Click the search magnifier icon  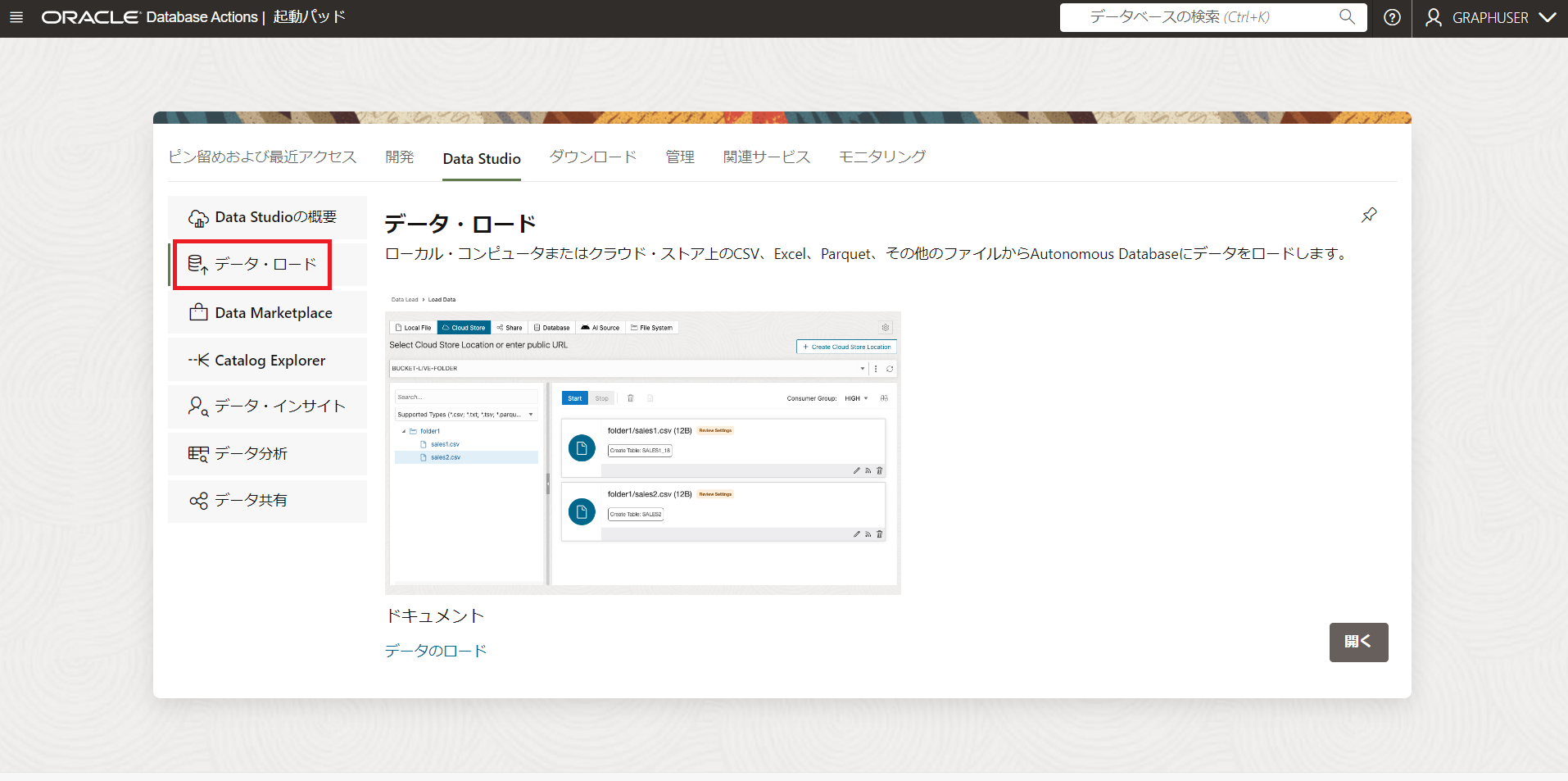[1347, 17]
